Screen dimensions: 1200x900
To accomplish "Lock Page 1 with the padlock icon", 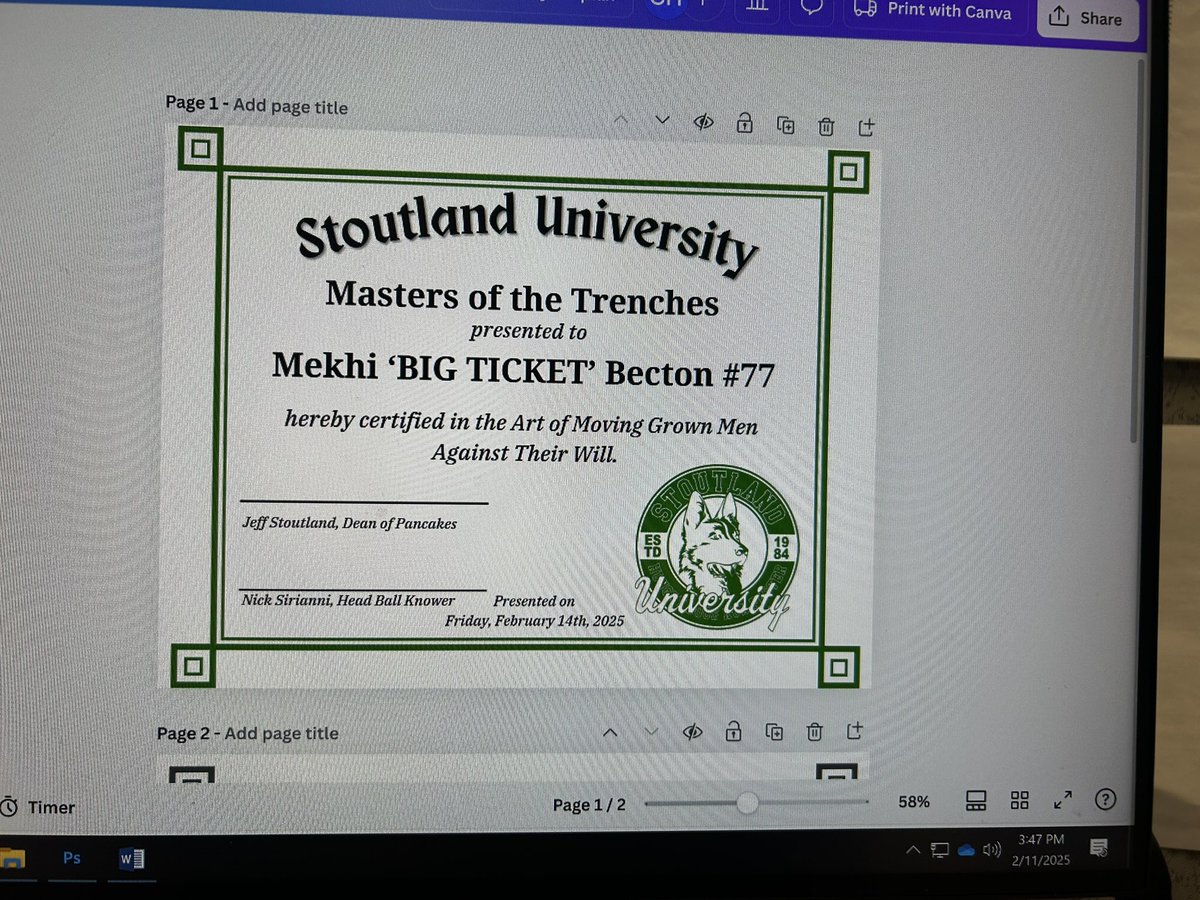I will (744, 123).
